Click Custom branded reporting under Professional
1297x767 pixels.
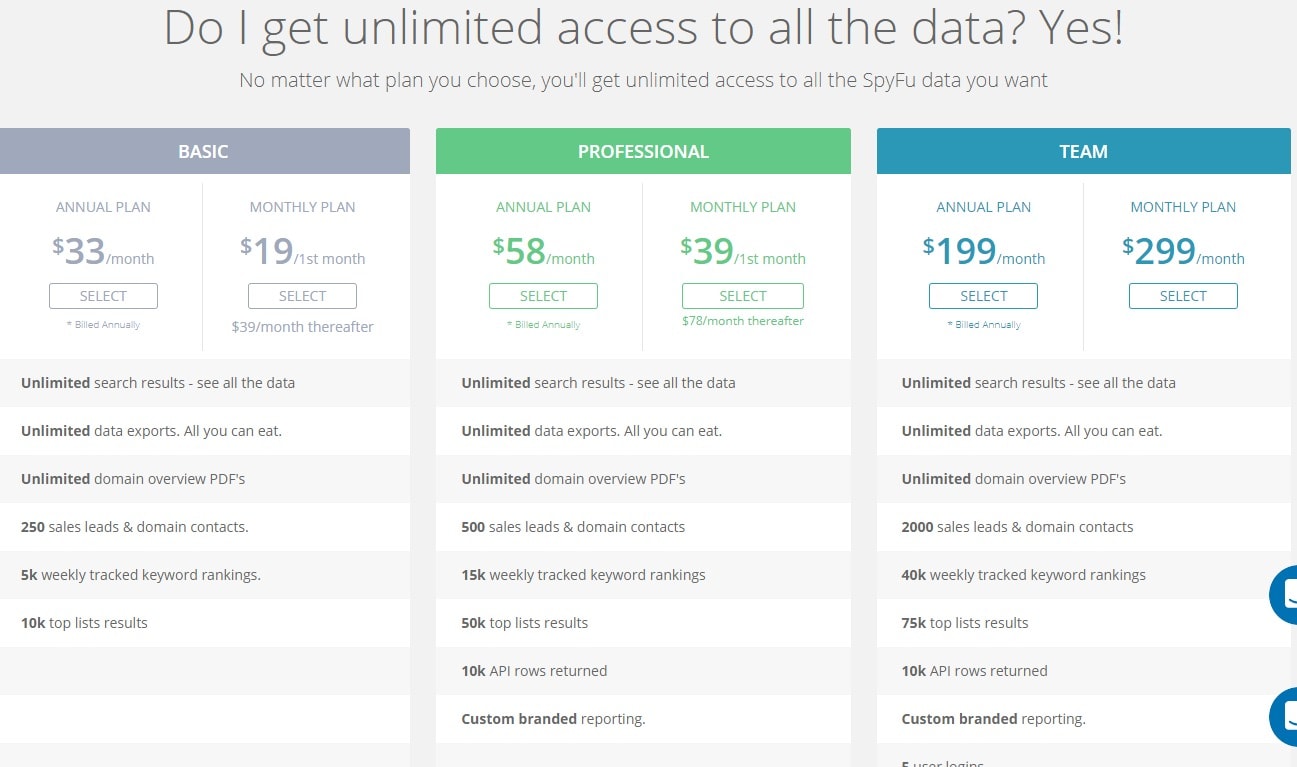click(553, 719)
